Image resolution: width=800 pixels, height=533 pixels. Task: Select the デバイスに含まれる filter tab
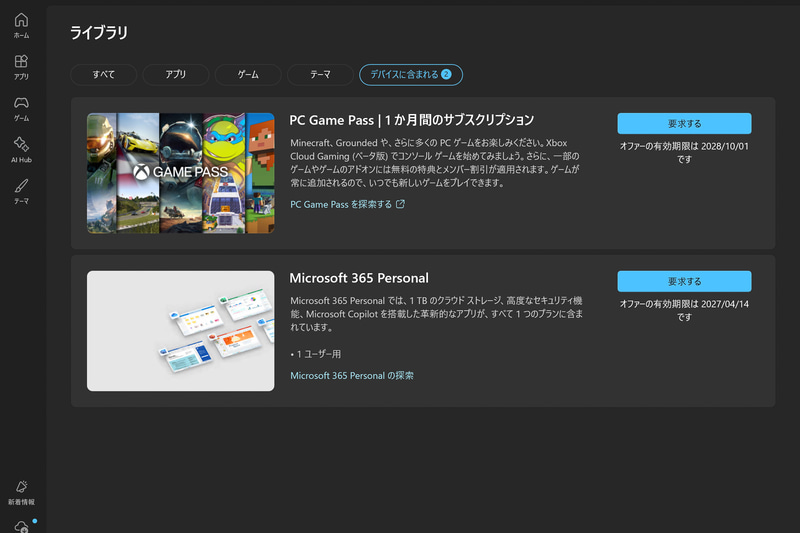coord(411,74)
